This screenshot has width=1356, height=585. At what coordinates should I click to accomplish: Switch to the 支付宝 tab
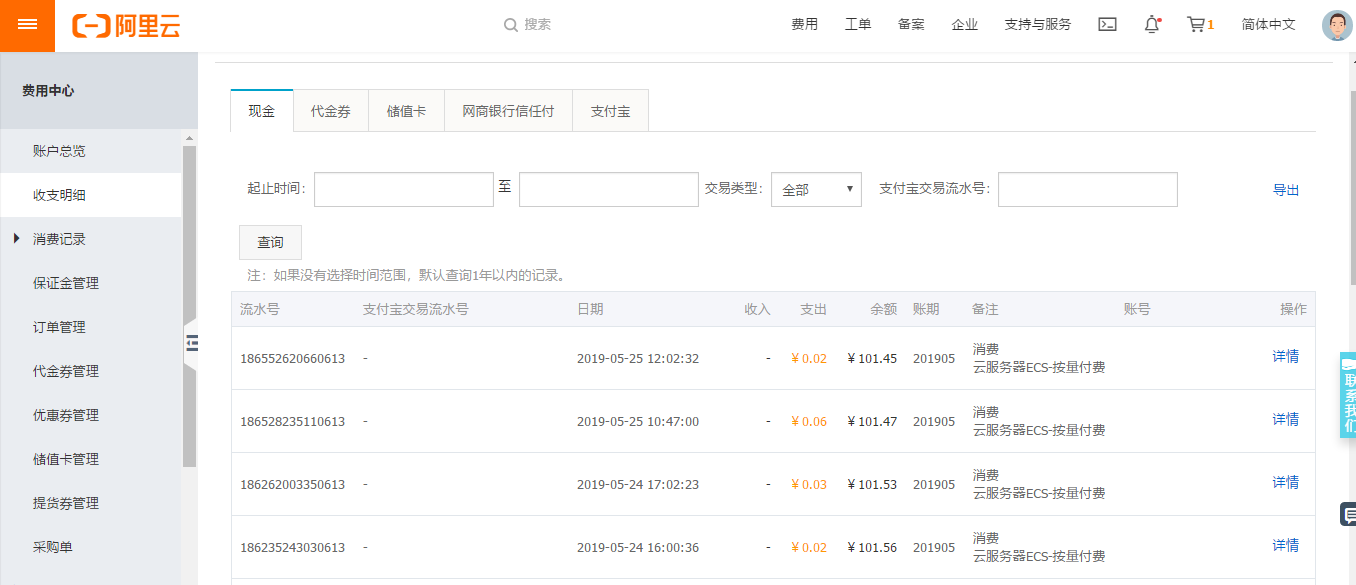click(x=610, y=111)
